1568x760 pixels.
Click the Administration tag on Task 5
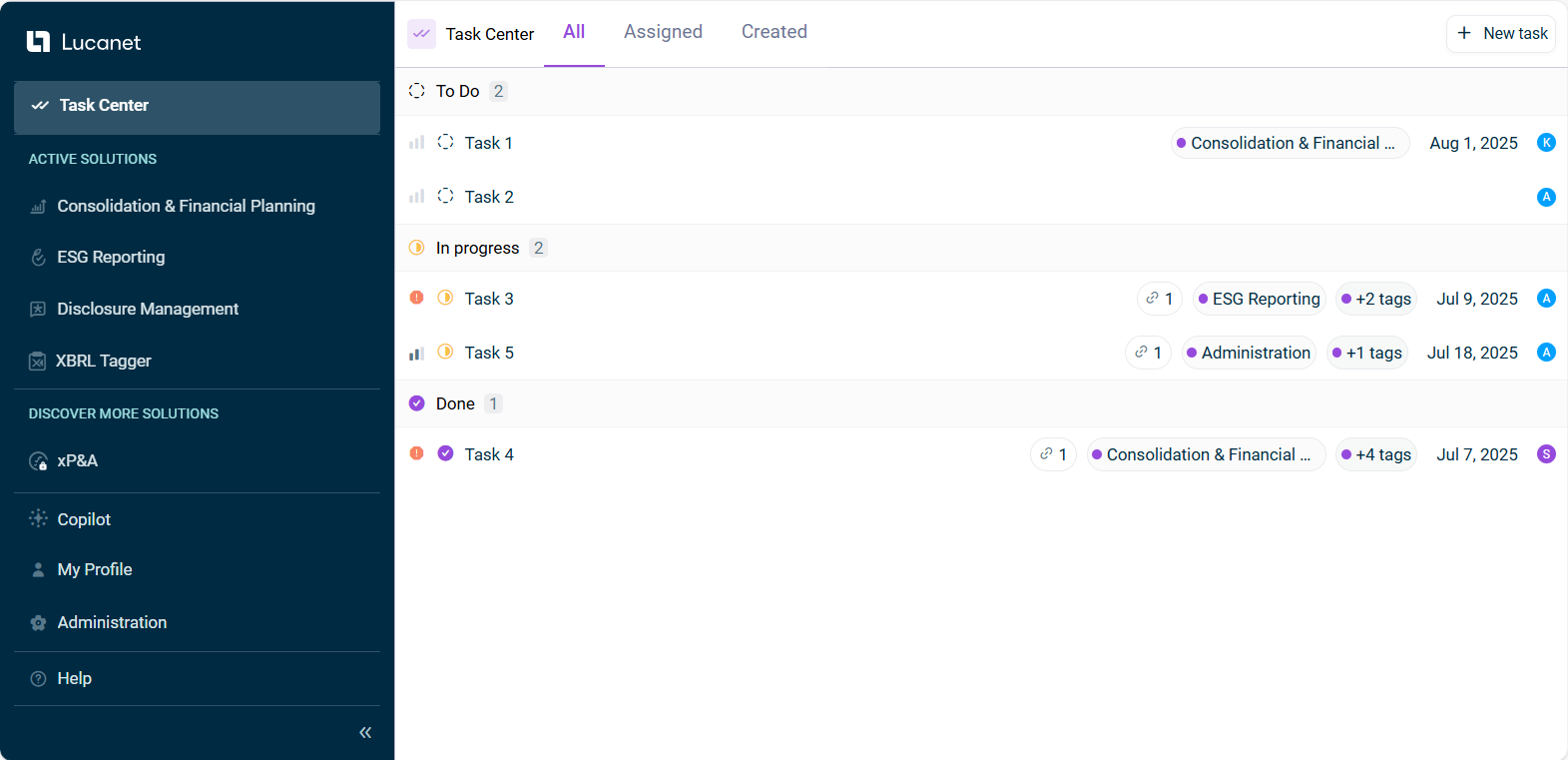click(x=1249, y=353)
